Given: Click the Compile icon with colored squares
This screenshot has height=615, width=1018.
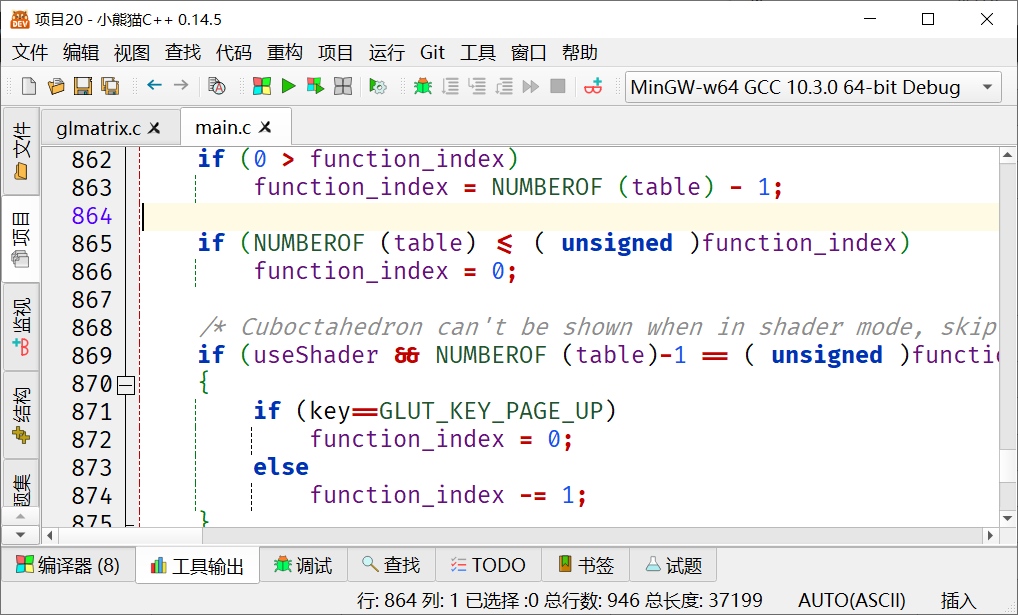Looking at the screenshot, I should pyautogui.click(x=262, y=86).
